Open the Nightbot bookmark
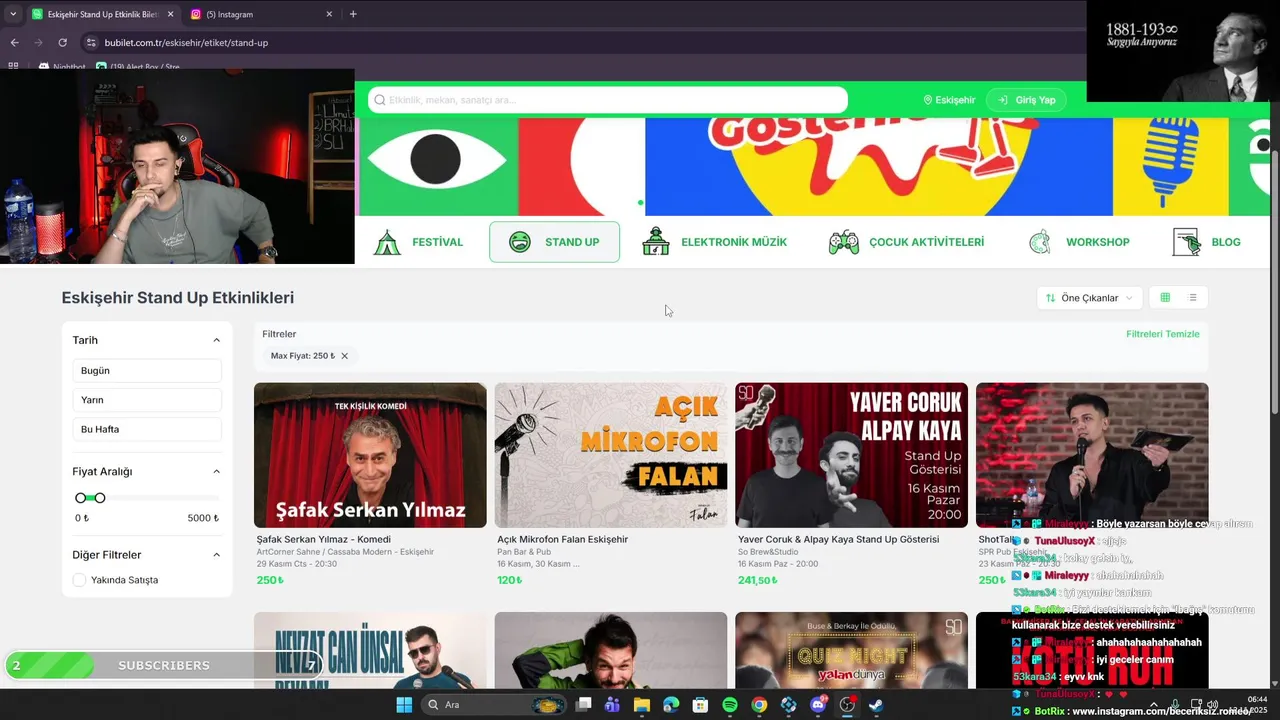1280x720 pixels. (x=61, y=67)
